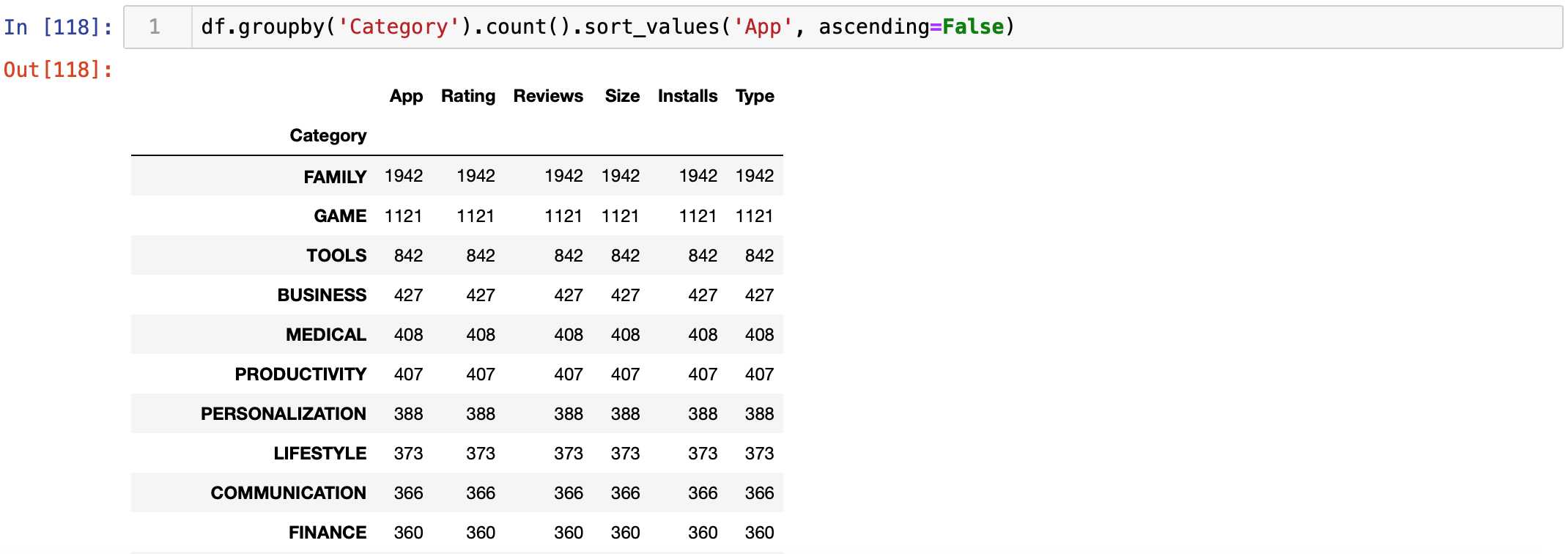Image resolution: width=1568 pixels, height=554 pixels.
Task: Click the In [118] prompt label
Action: coord(59,27)
